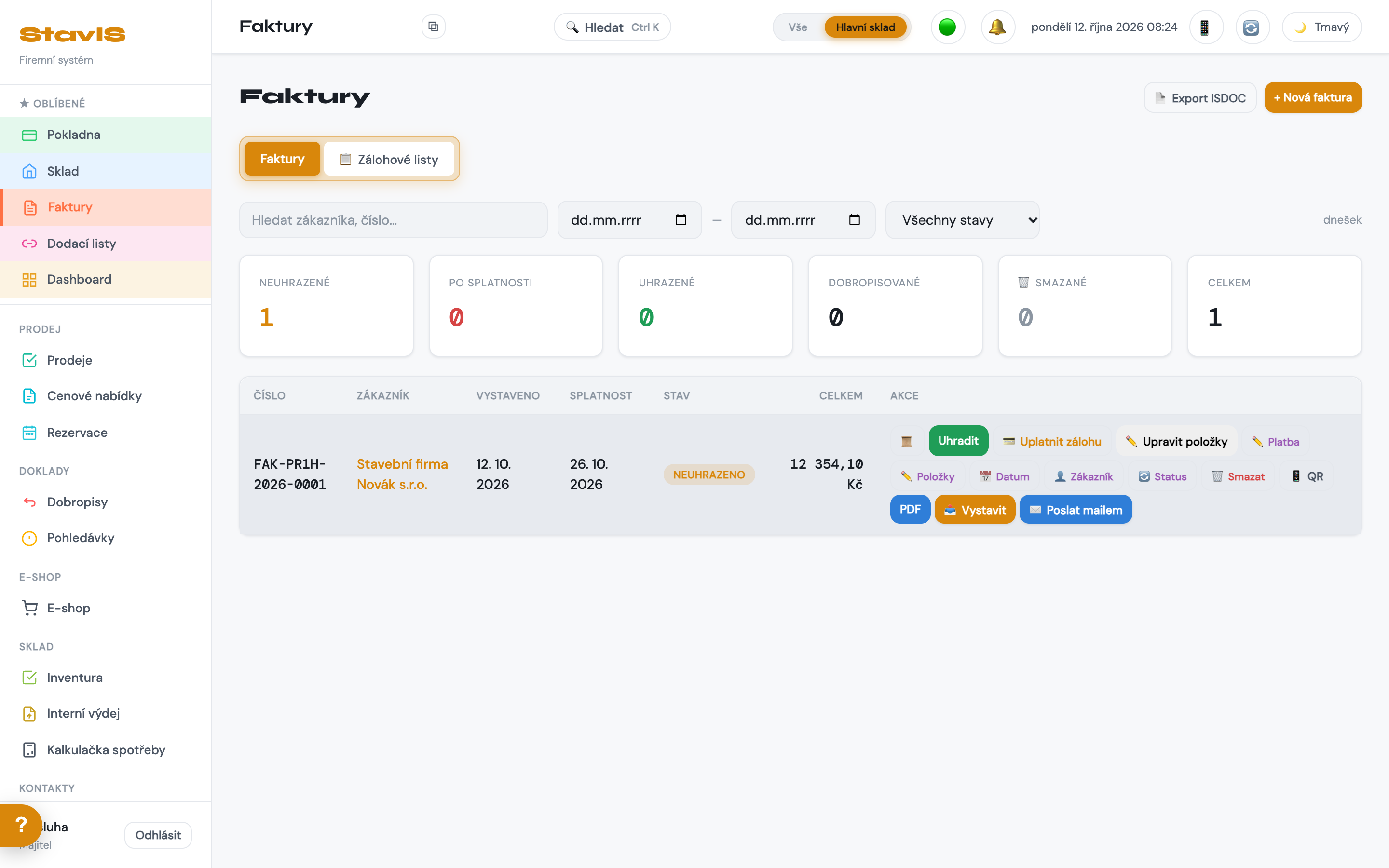Click Uplatnit zálohu action
1389x868 pixels.
click(1052, 441)
